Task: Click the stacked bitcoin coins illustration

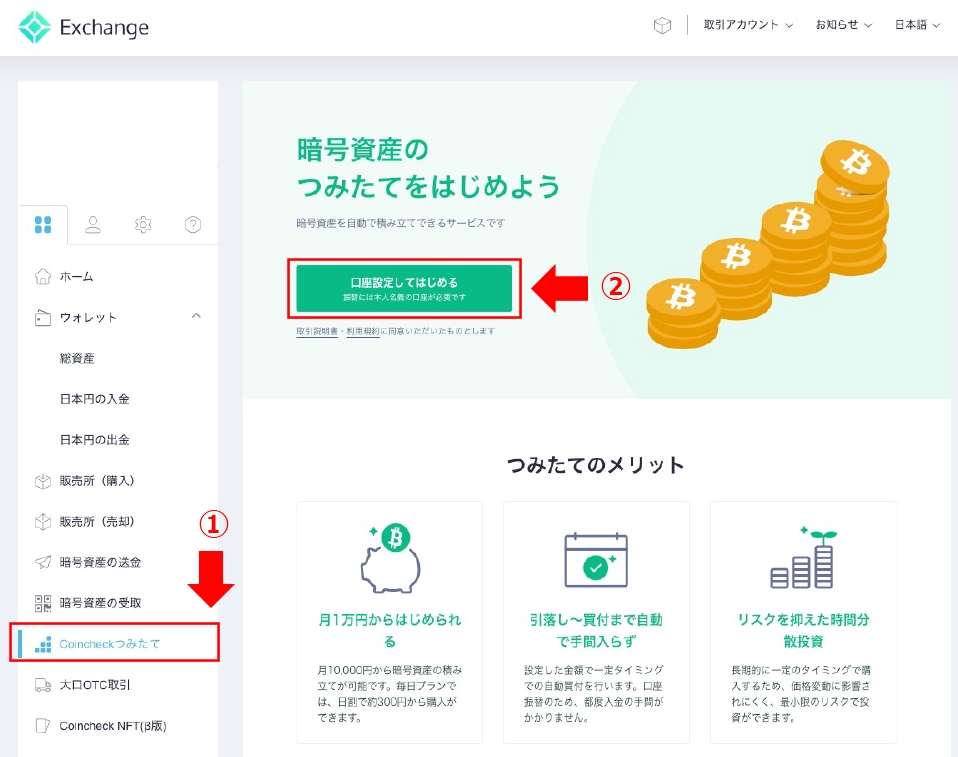Action: point(768,244)
